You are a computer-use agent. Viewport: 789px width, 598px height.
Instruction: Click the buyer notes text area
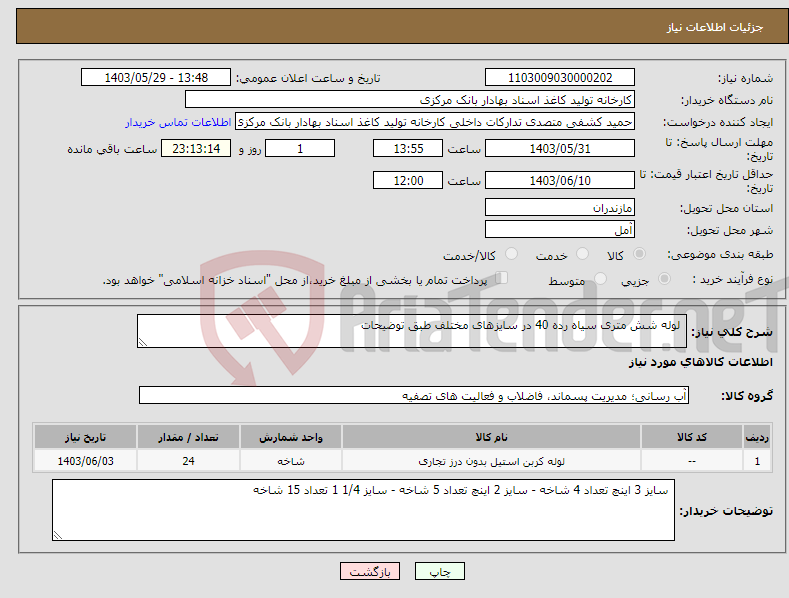pyautogui.click(x=363, y=510)
